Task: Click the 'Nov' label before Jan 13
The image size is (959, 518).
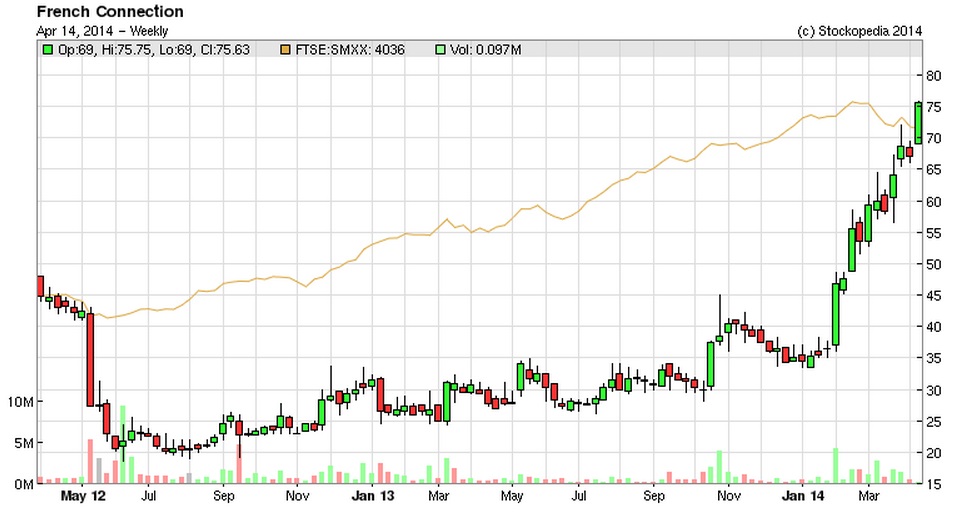Action: 297,496
